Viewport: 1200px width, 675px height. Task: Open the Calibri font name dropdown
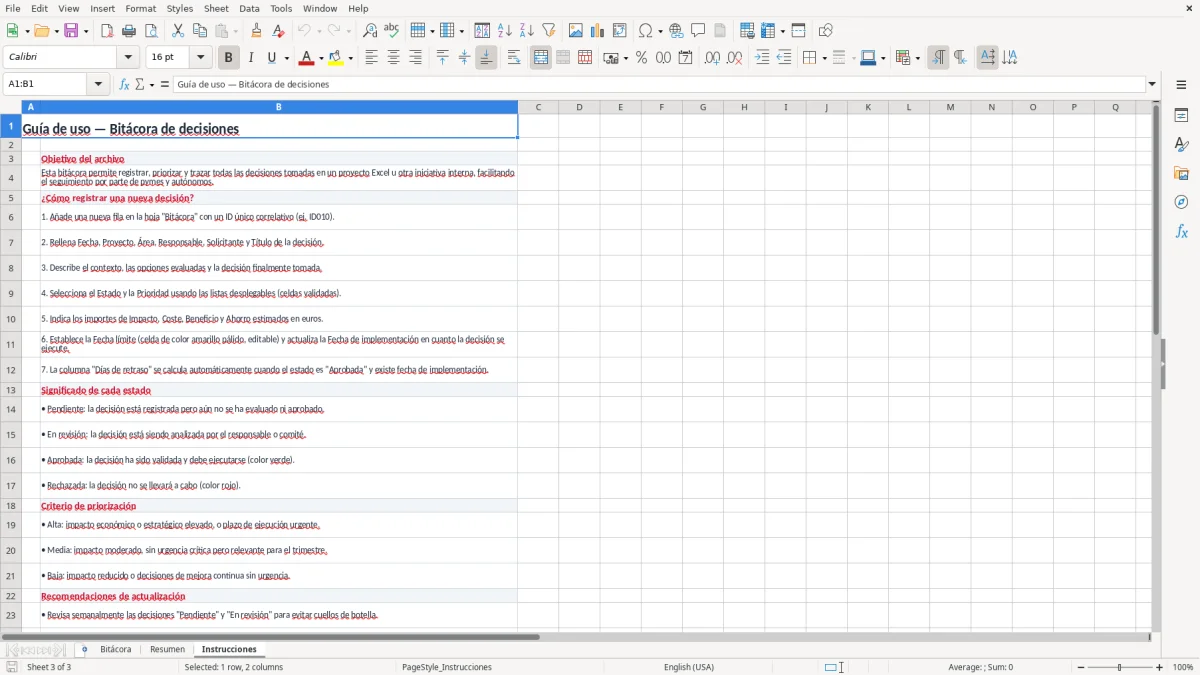pos(127,58)
